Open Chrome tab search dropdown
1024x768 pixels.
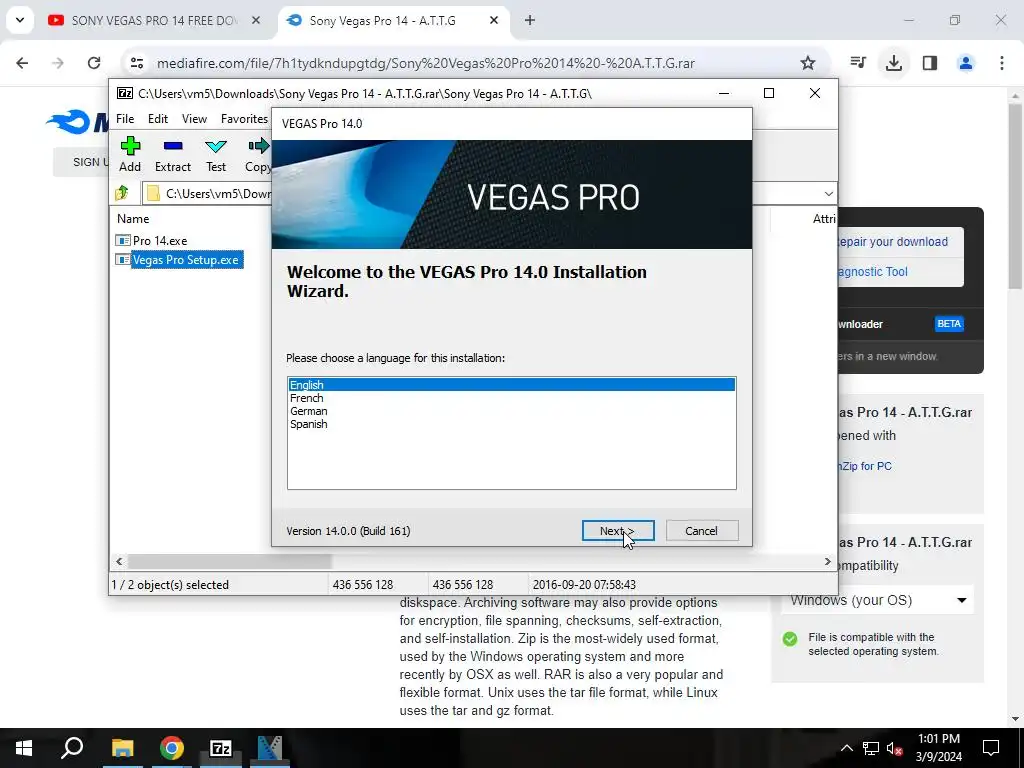(20, 20)
